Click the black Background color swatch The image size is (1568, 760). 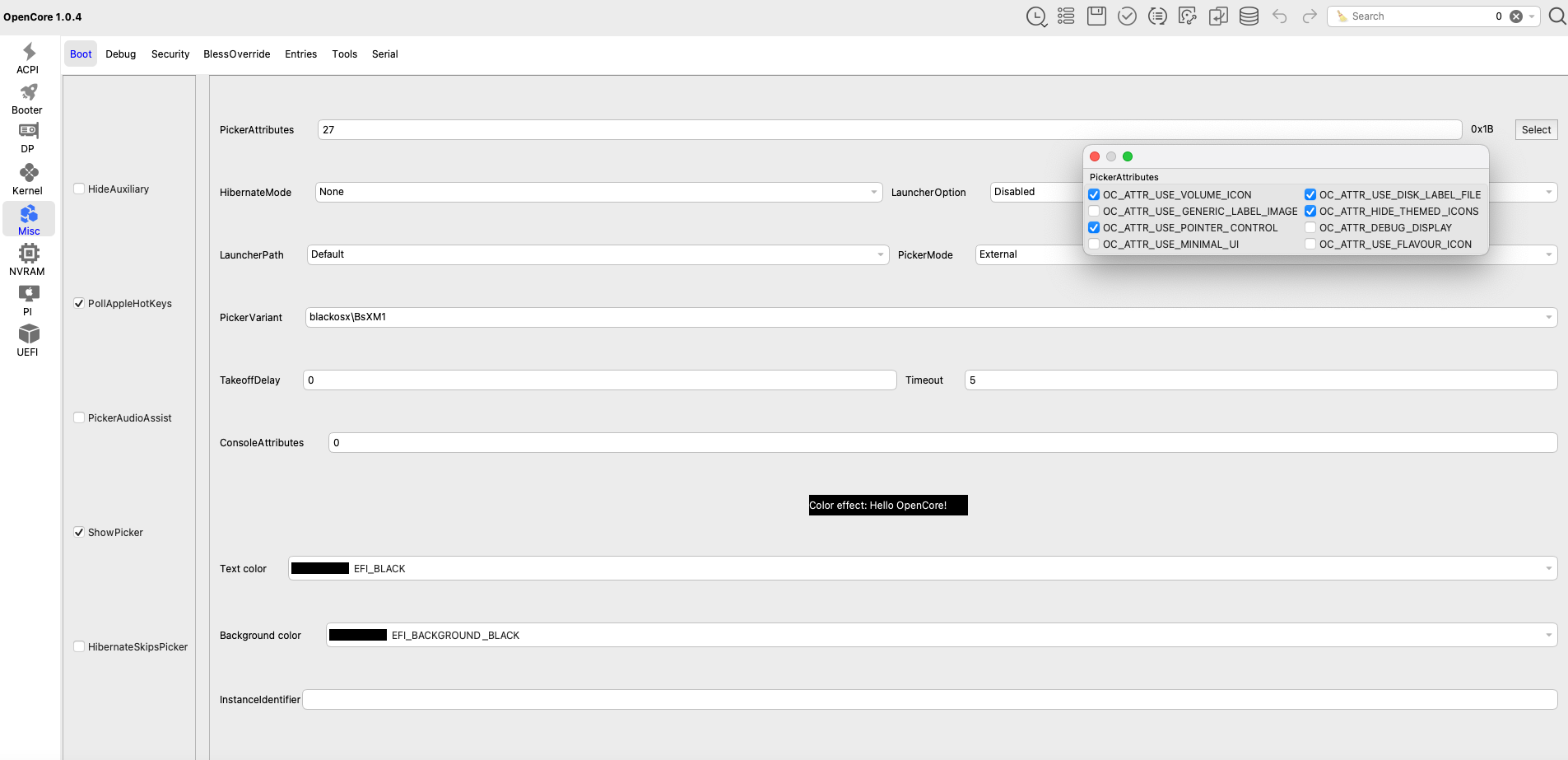[x=358, y=635]
